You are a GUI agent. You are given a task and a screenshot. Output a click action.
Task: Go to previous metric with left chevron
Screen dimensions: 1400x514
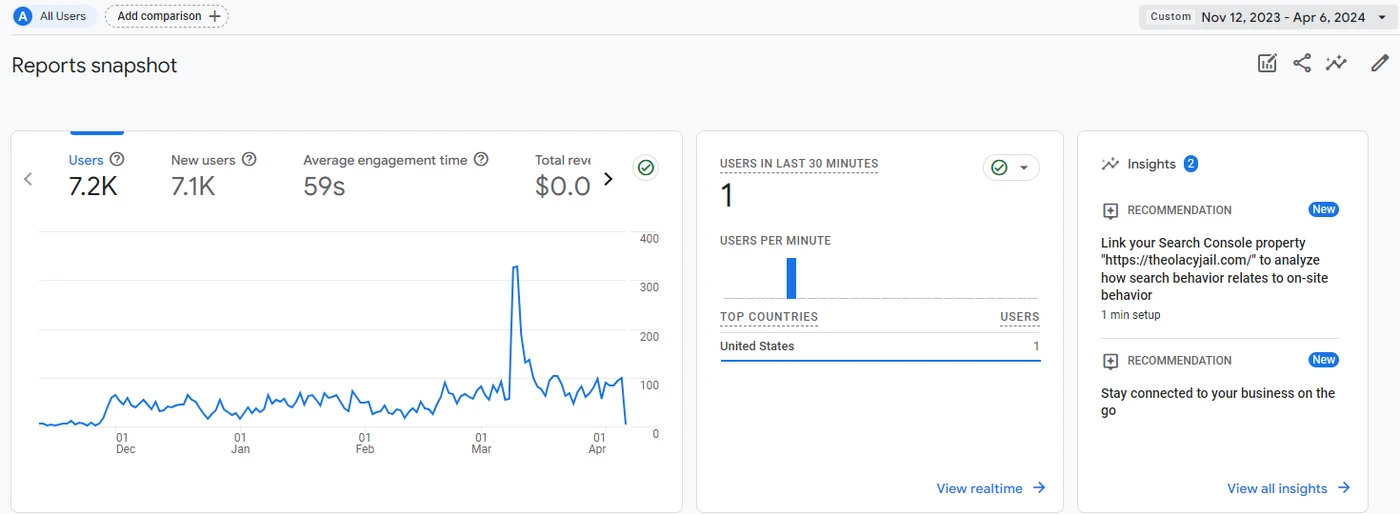[x=28, y=179]
